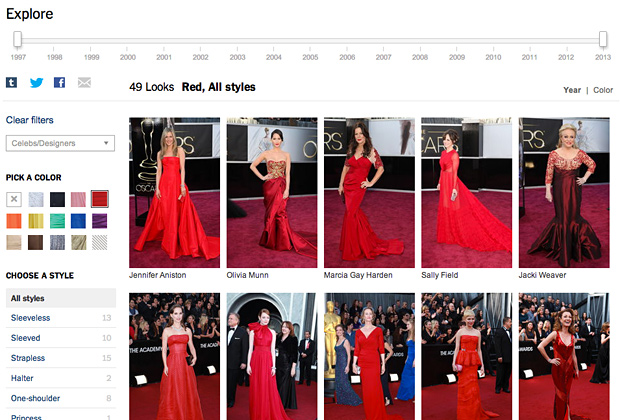
Task: Pick the striped pattern swatch
Action: [x=100, y=242]
